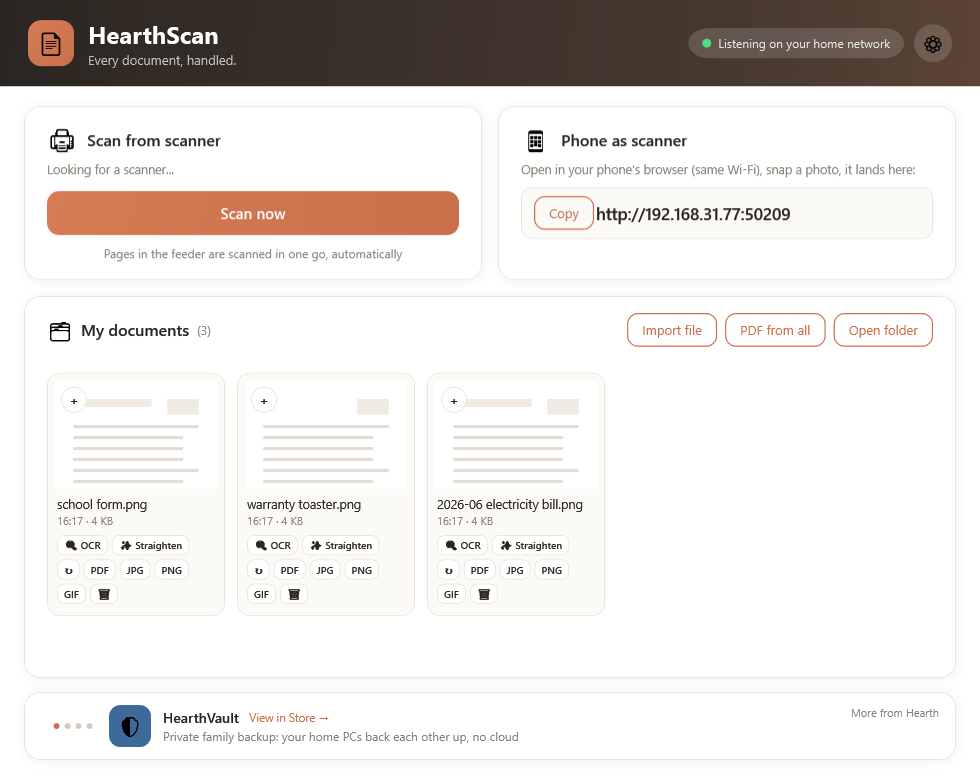Export warranty toaster.png as GIF

tap(261, 594)
